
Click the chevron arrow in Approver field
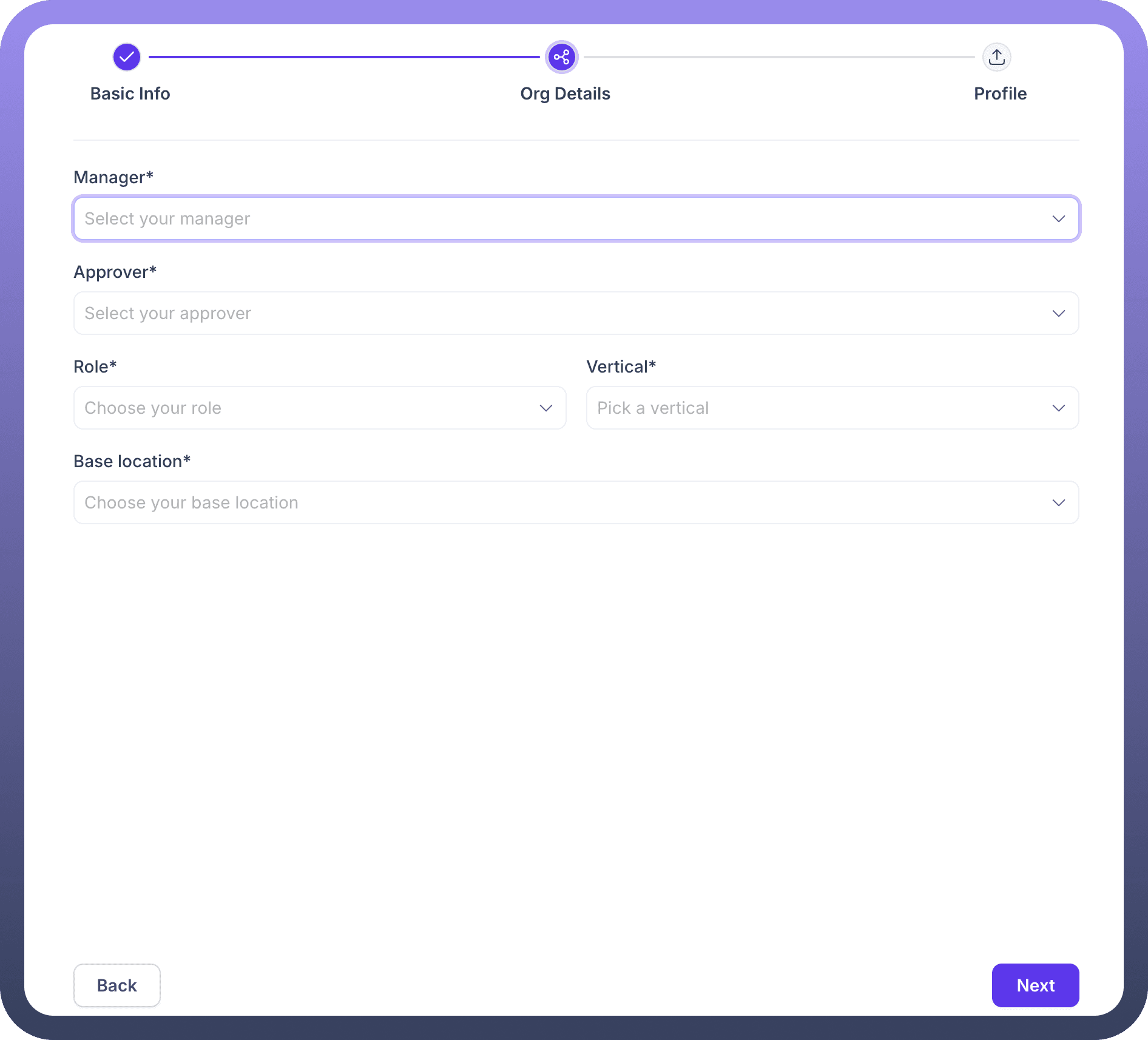(1058, 313)
